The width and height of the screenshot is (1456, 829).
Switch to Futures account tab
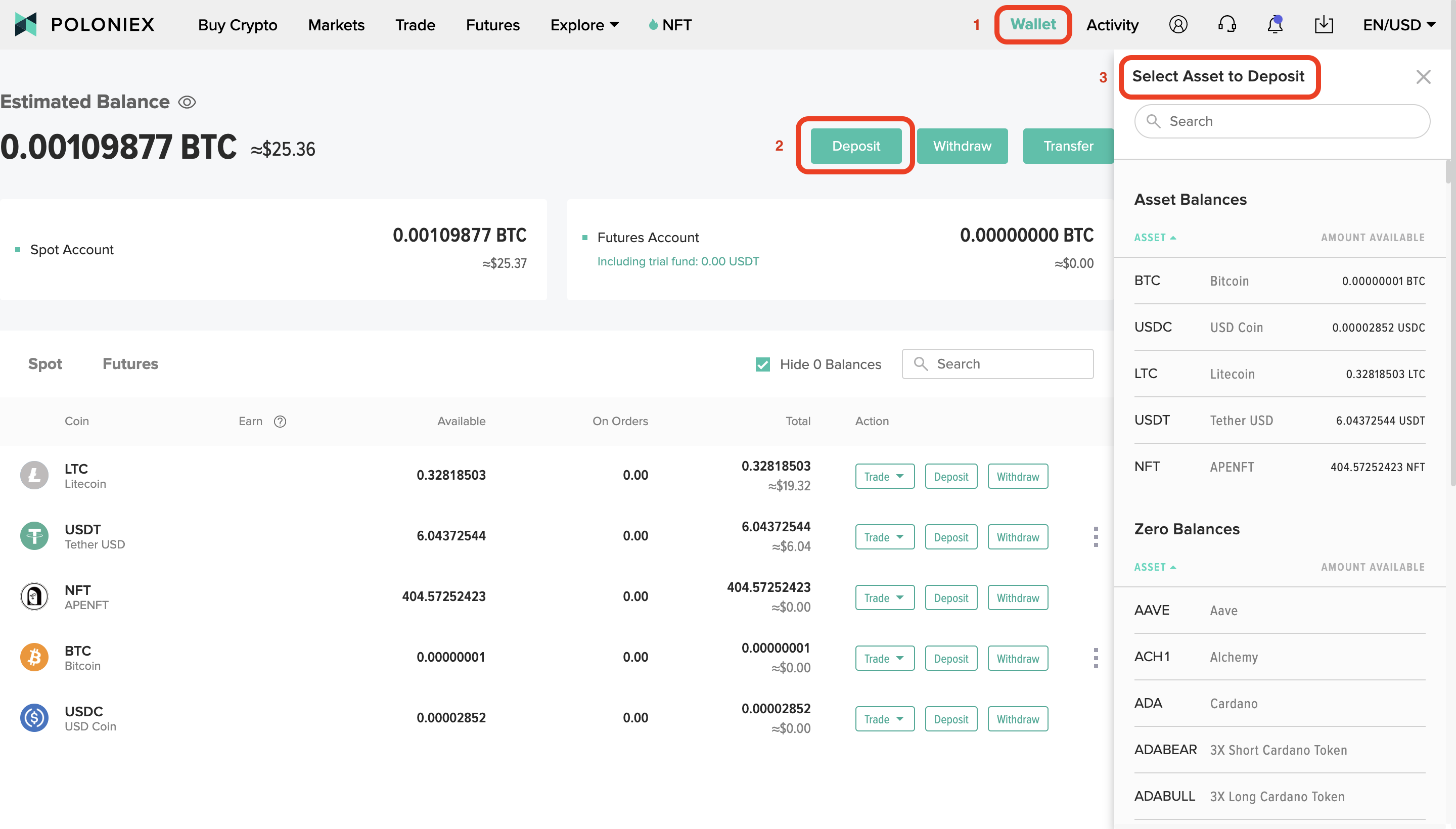130,363
